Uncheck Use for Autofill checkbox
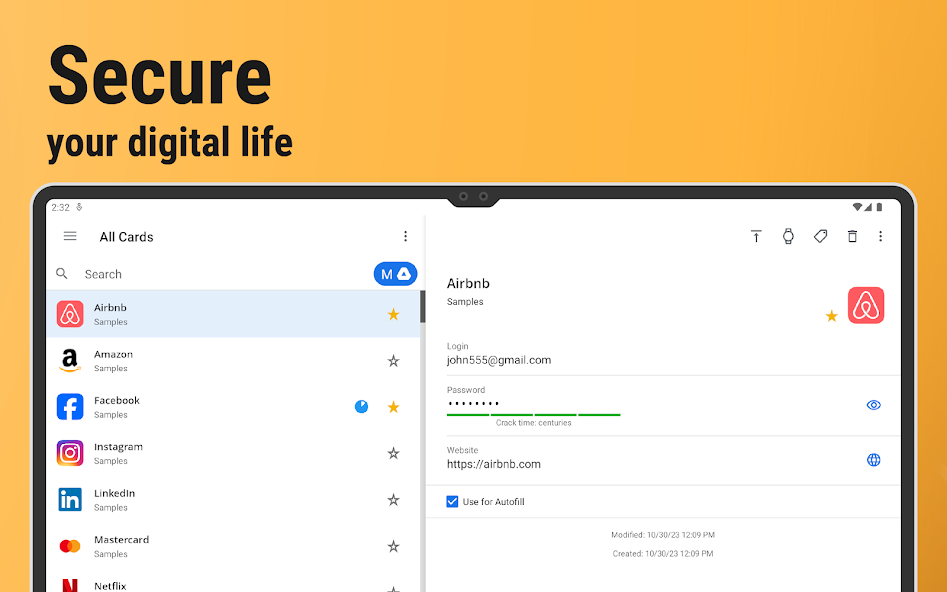947x592 pixels. [x=452, y=501]
